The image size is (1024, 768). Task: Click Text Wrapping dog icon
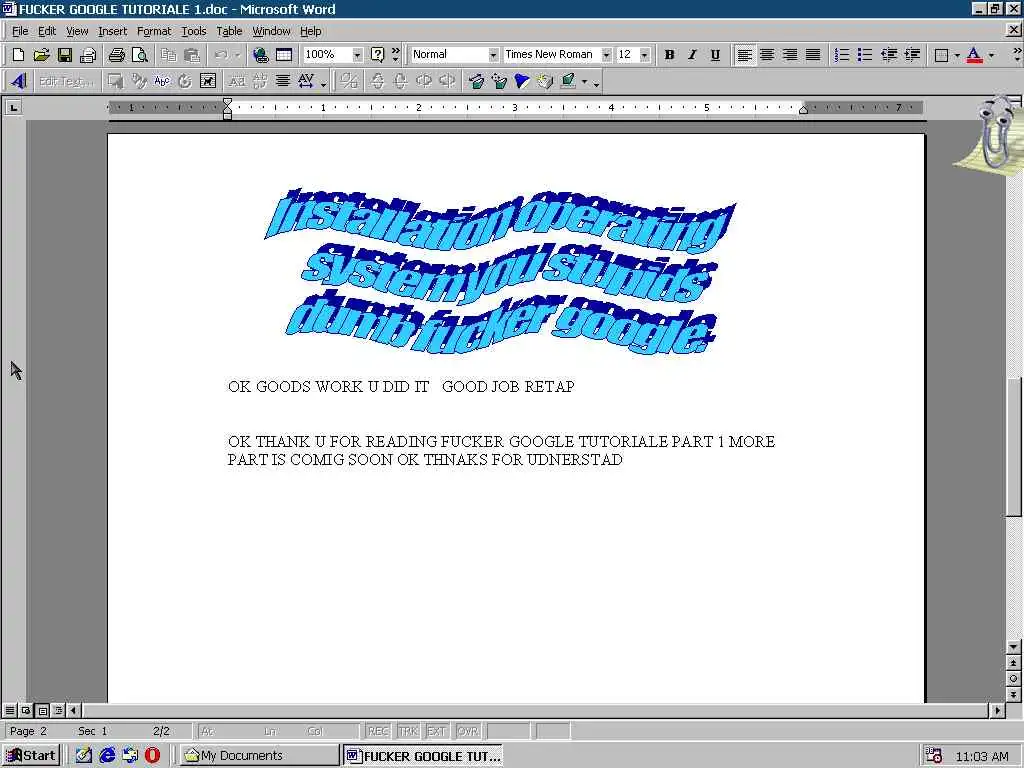208,81
